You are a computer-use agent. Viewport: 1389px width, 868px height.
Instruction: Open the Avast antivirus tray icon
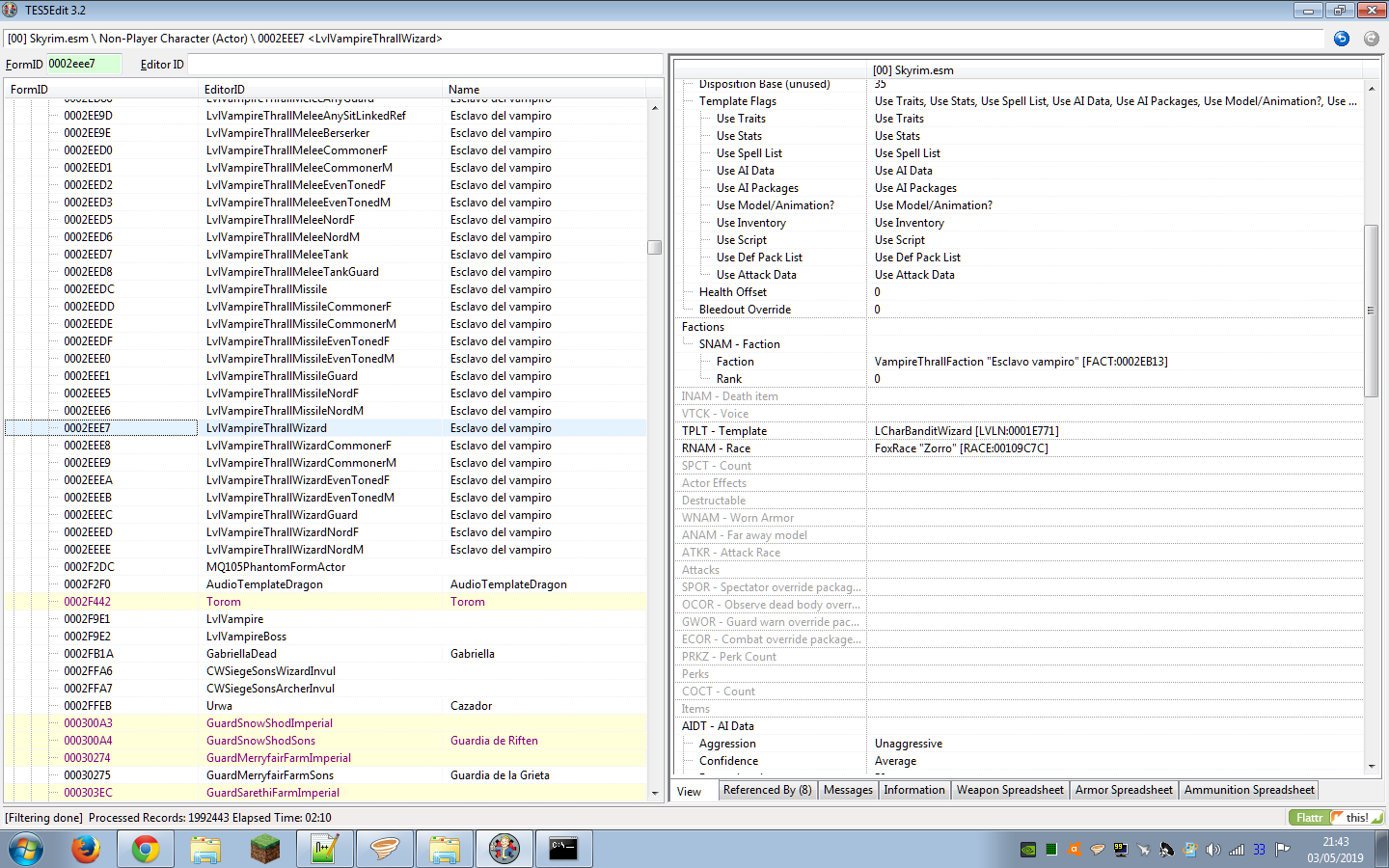1075,850
